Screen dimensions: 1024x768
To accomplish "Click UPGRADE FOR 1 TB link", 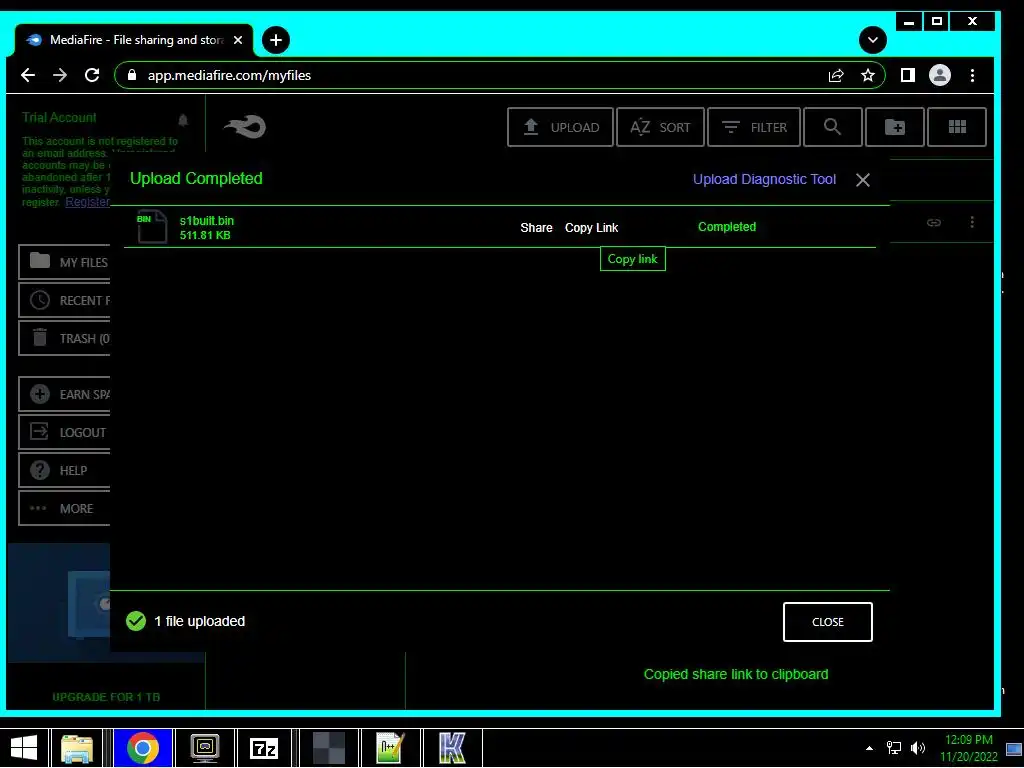I will [106, 697].
